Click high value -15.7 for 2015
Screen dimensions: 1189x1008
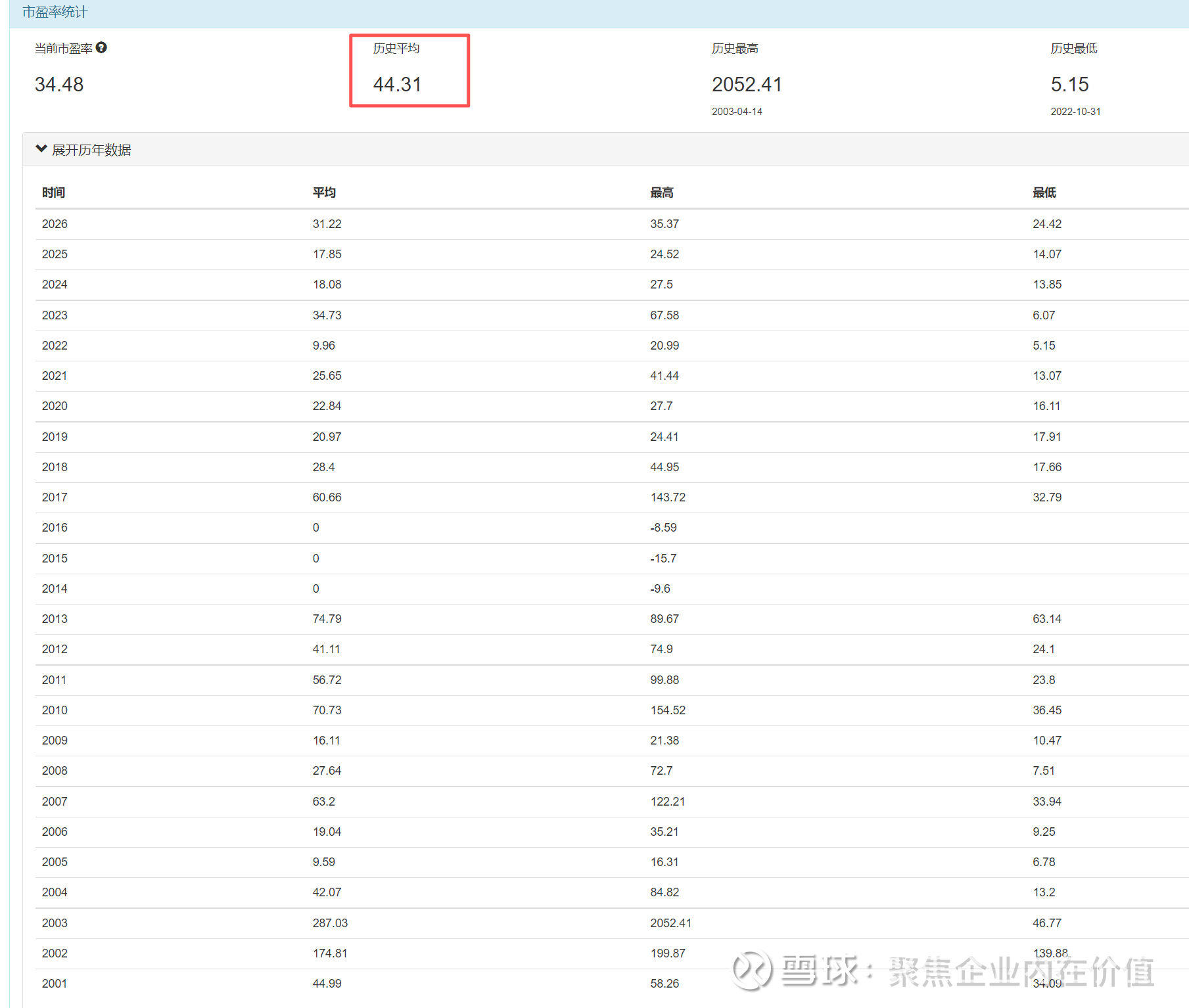[663, 559]
